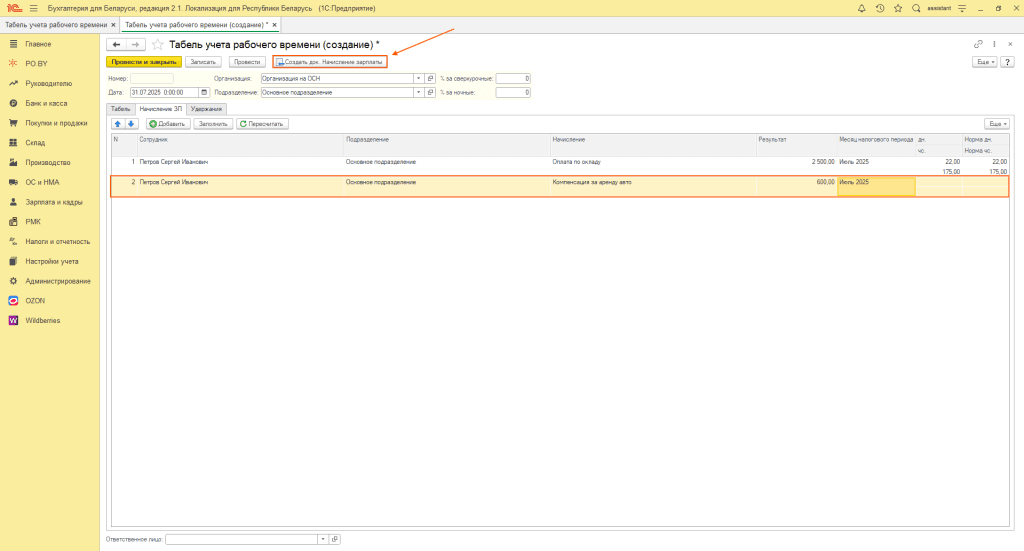This screenshot has height=551, width=1024.
Task: Open help with the question mark
Action: (x=1008, y=62)
